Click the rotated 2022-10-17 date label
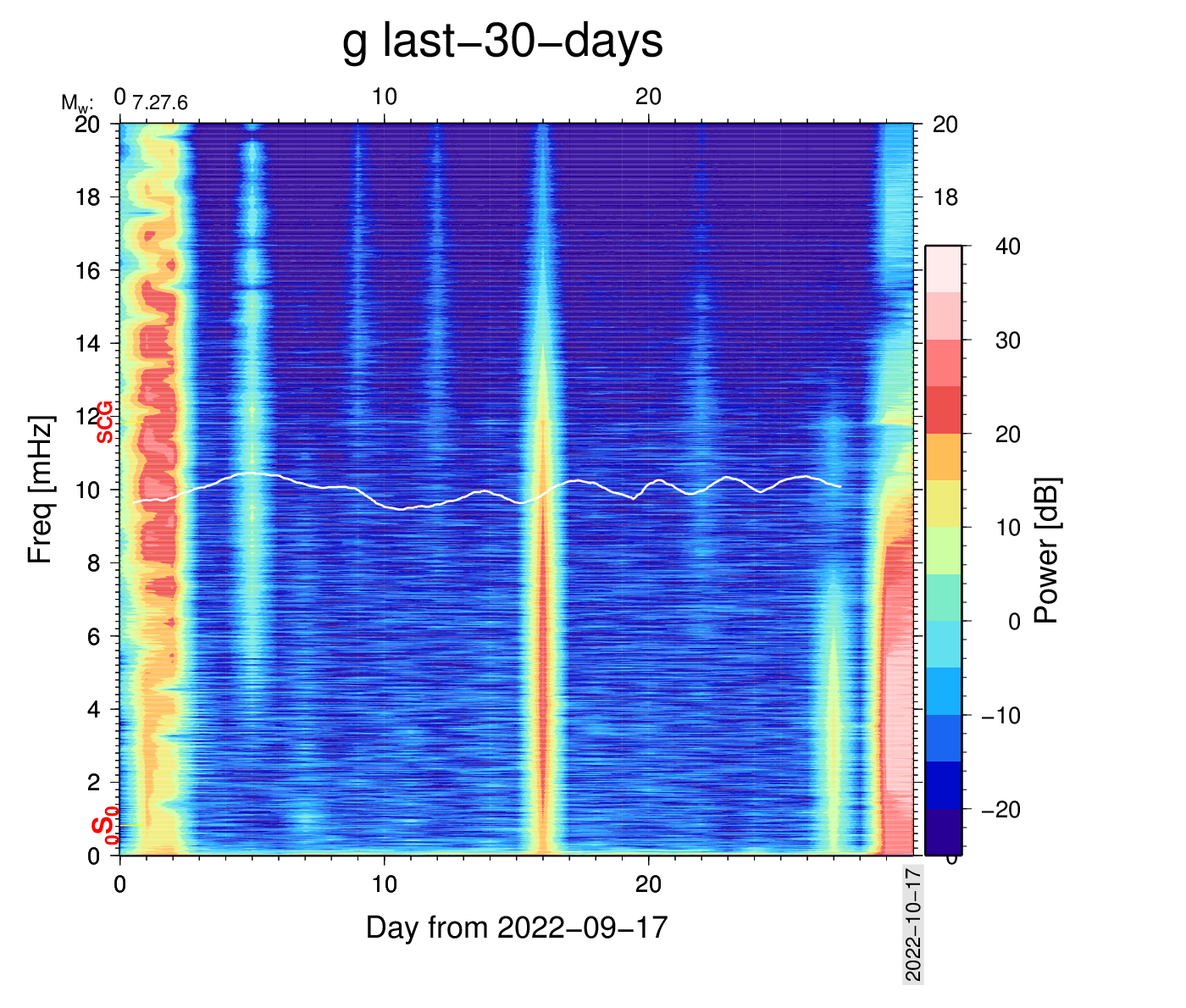The image size is (1186, 1008). (912, 923)
